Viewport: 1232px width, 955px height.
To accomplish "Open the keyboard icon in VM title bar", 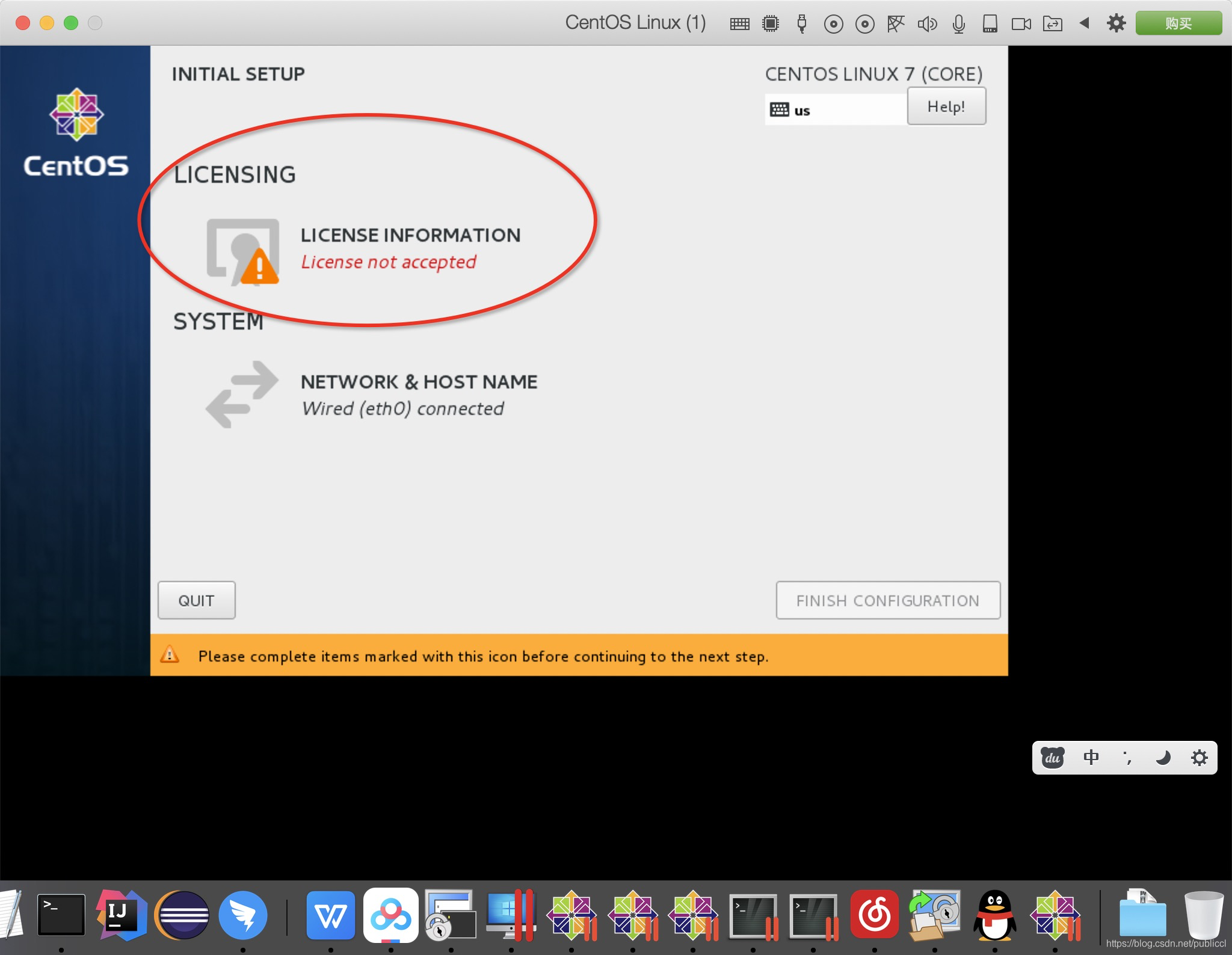I will 739,24.
